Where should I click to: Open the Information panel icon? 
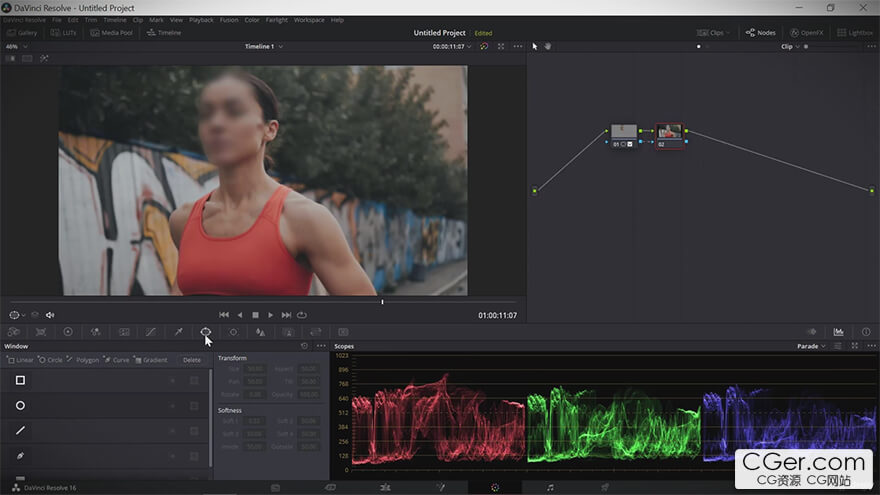866,332
